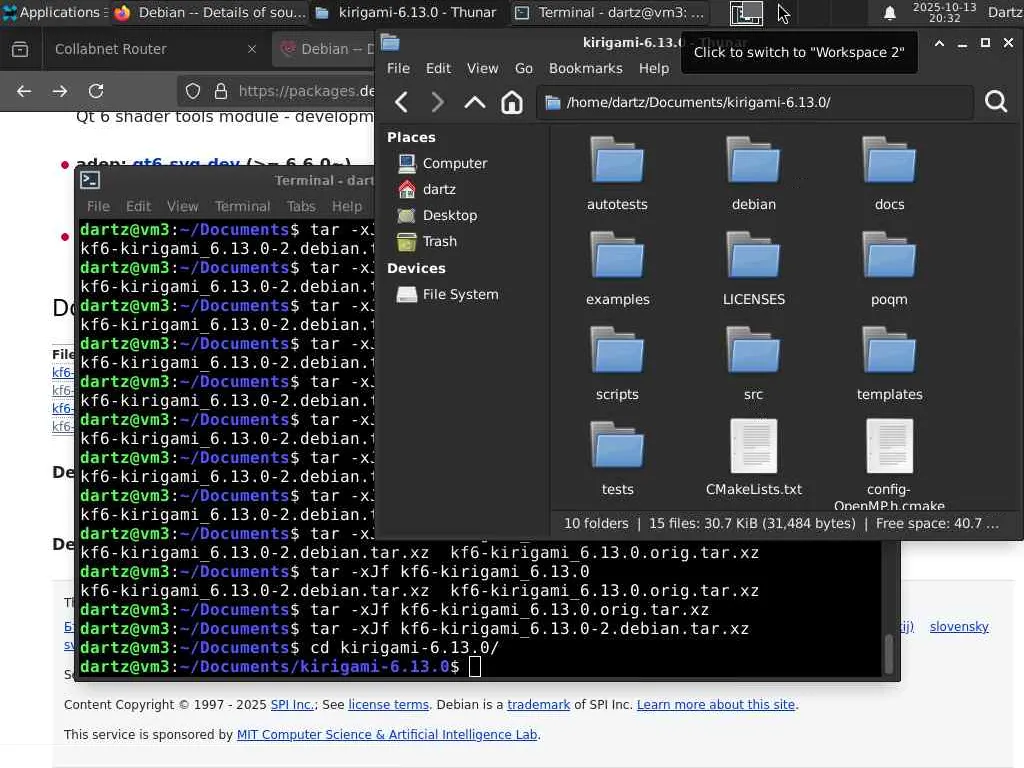Viewport: 1024px width, 768px height.
Task: Go forward in Thunar navigation
Action: (x=438, y=102)
